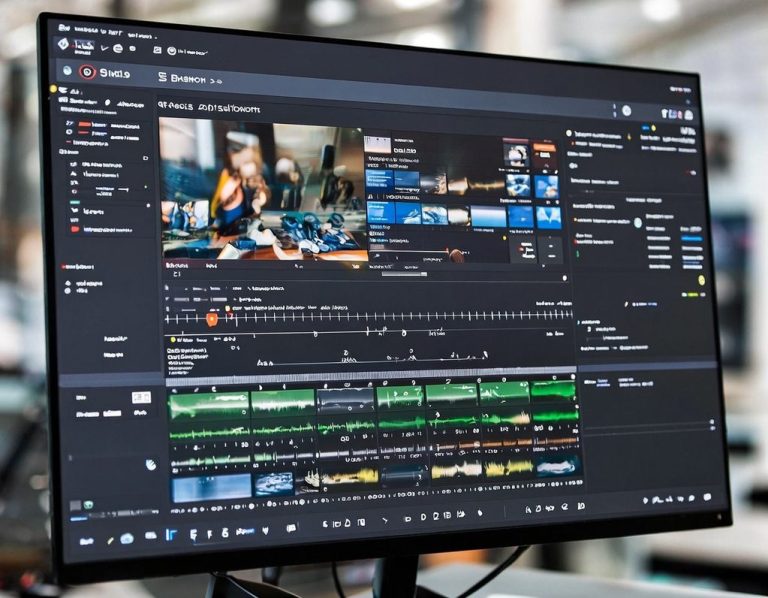Select the first green audio waveform clip
768x598 pixels.
point(208,405)
